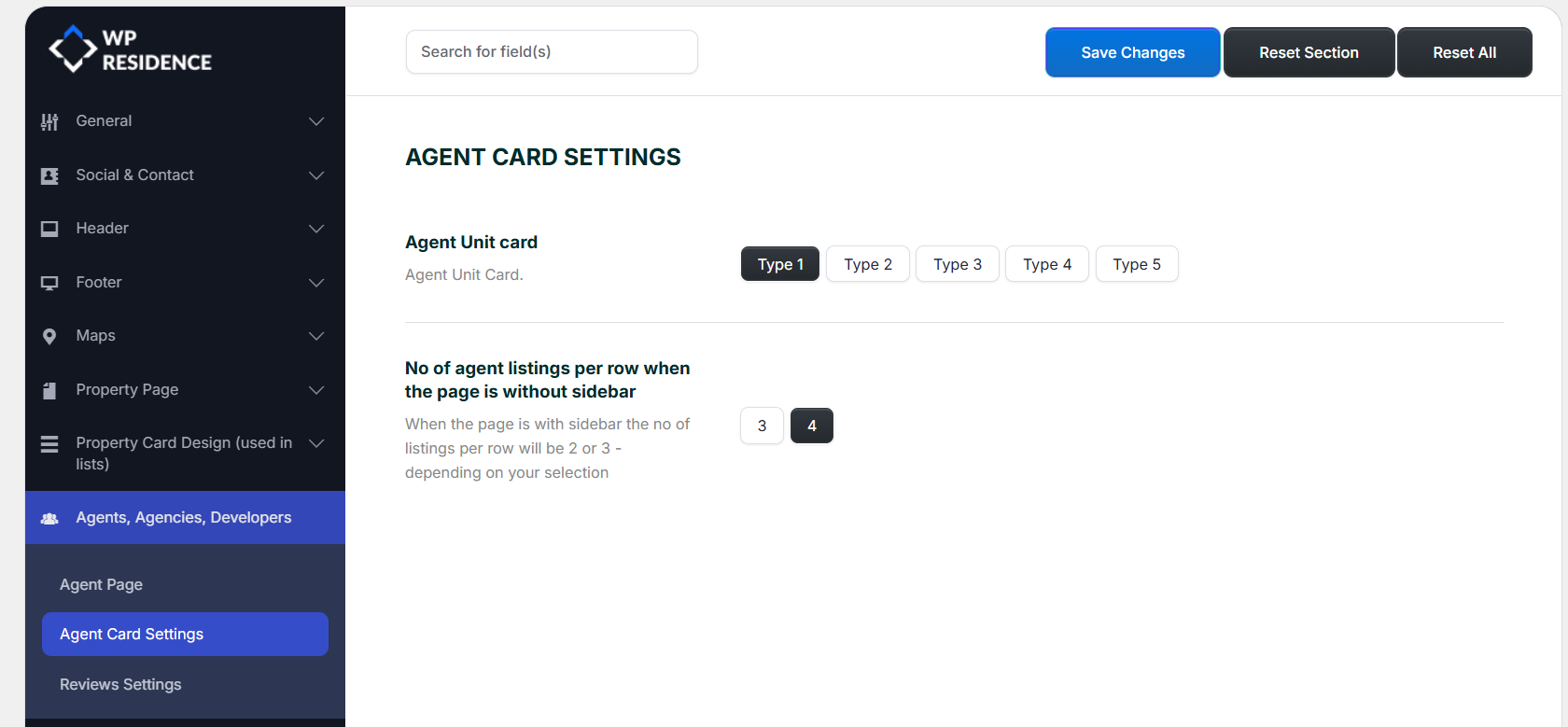Screen dimensions: 1568x727
Task: Click the Agents group people icon
Action: coord(49,518)
